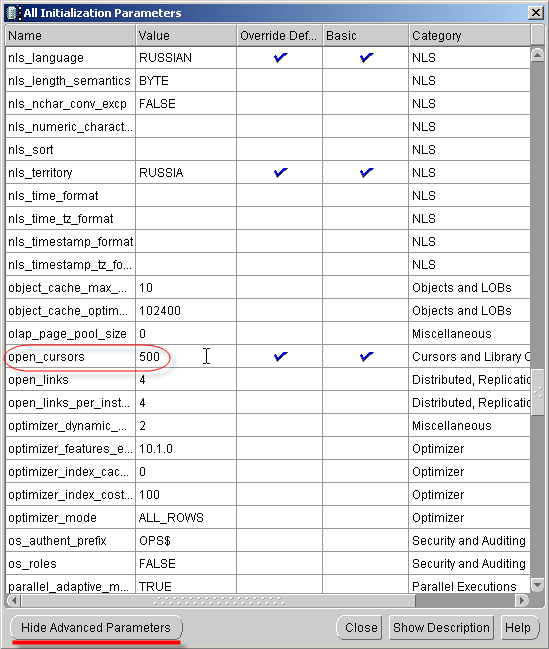Select the open_cursors parameter name
This screenshot has width=549, height=649.
point(46,356)
